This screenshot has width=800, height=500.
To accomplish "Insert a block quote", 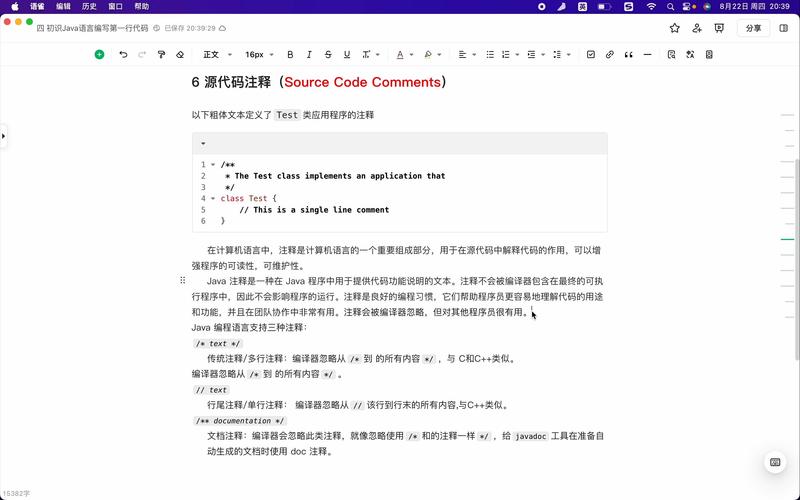I will 629,55.
